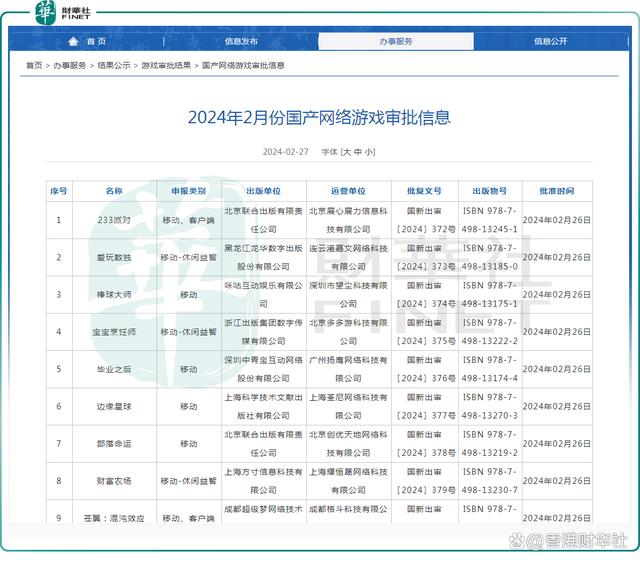Click the 出版物号 column header
The width and height of the screenshot is (640, 563).
pos(490,191)
